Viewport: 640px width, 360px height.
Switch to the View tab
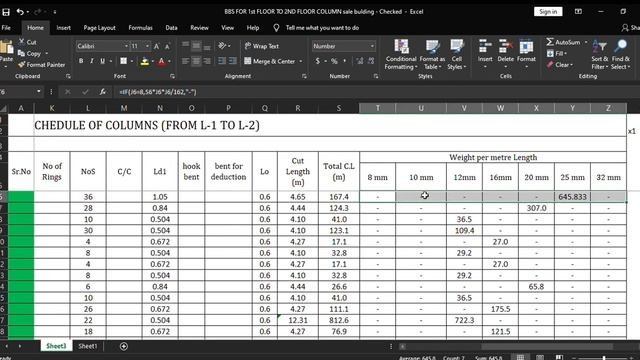[x=227, y=28]
